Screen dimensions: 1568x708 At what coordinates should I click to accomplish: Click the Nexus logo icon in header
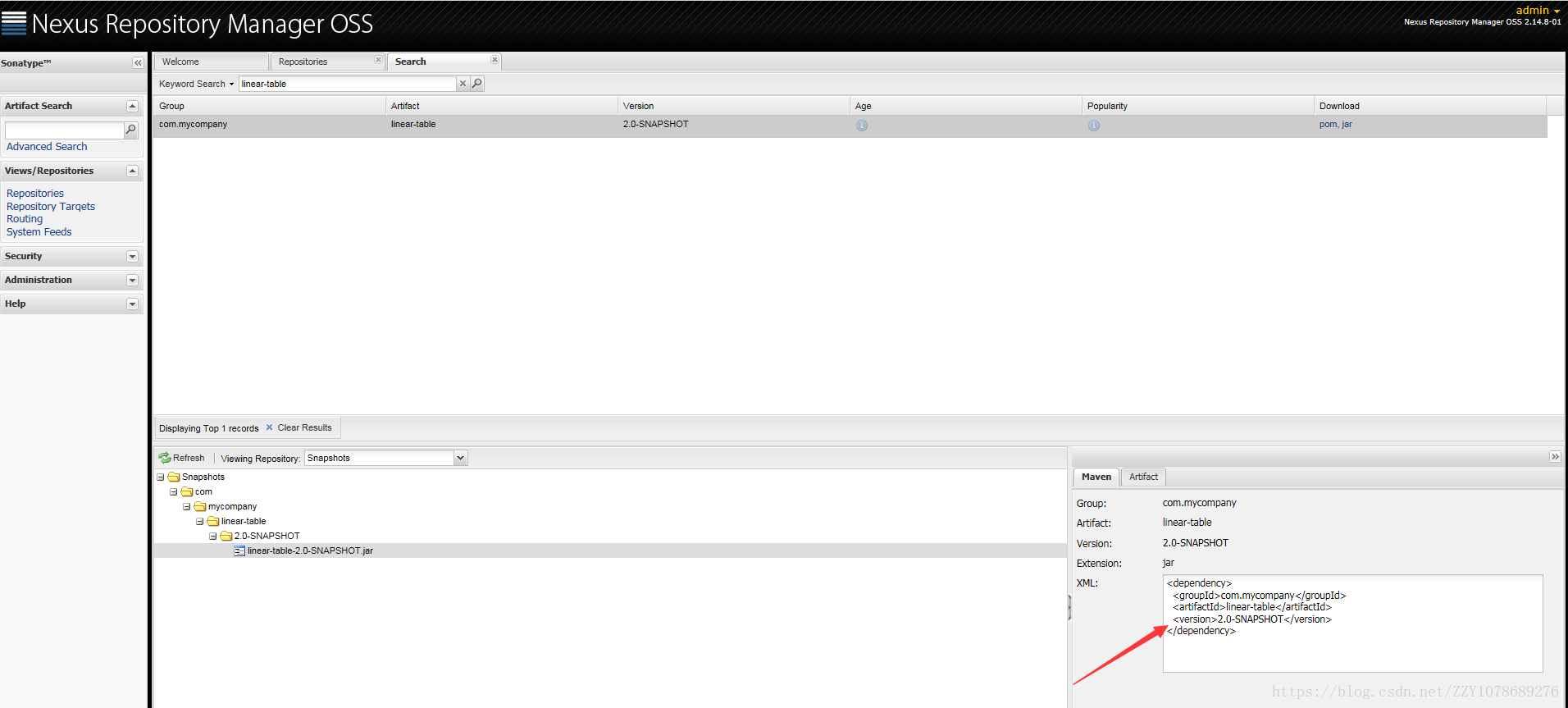pyautogui.click(x=14, y=23)
